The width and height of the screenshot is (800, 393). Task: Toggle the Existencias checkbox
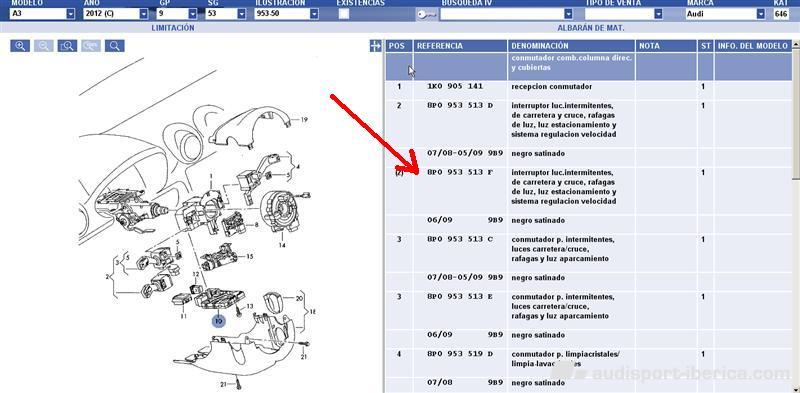pos(344,14)
